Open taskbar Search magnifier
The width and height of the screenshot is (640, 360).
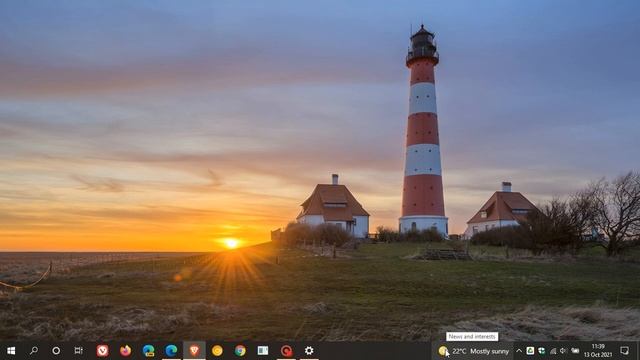(x=34, y=351)
